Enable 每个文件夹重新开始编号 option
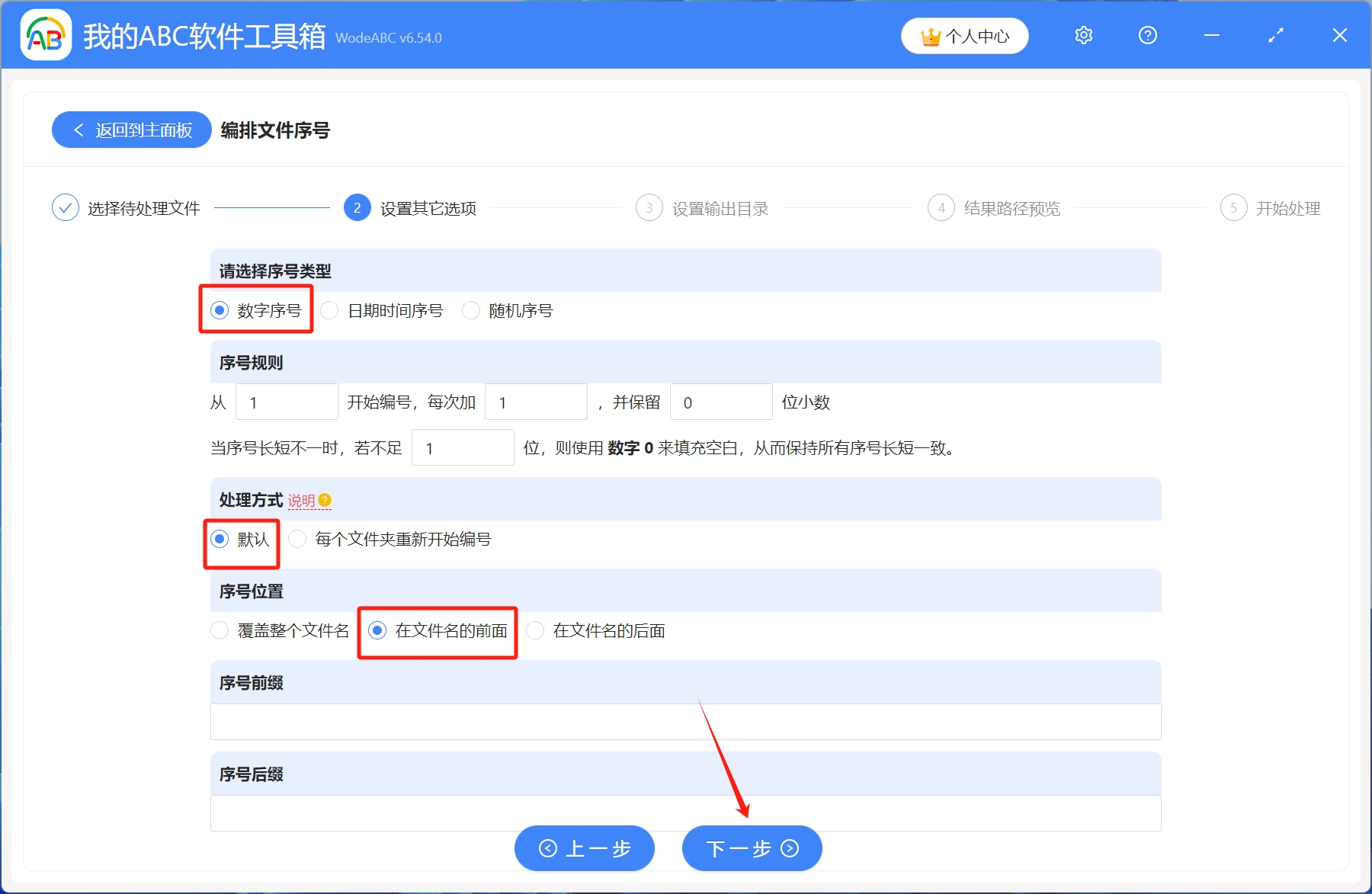Viewport: 1372px width, 894px height. tap(299, 540)
